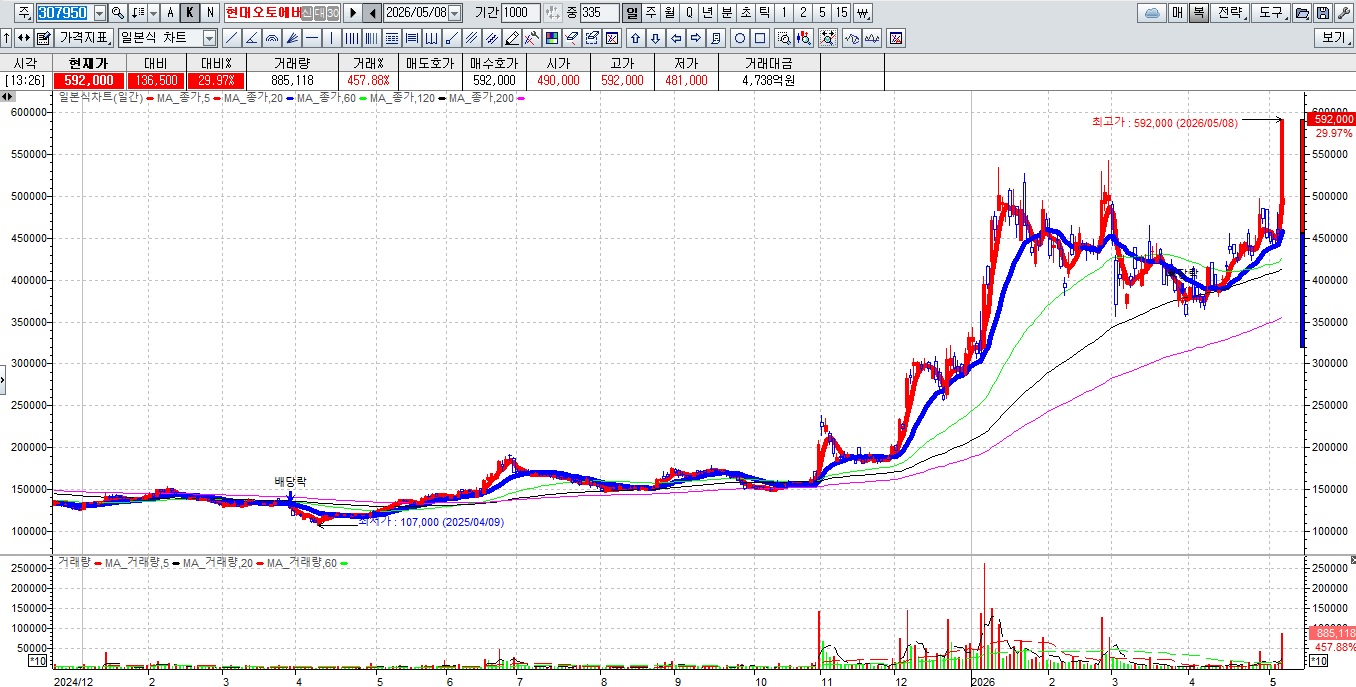Select the ellipse drawing tool

tap(740, 38)
